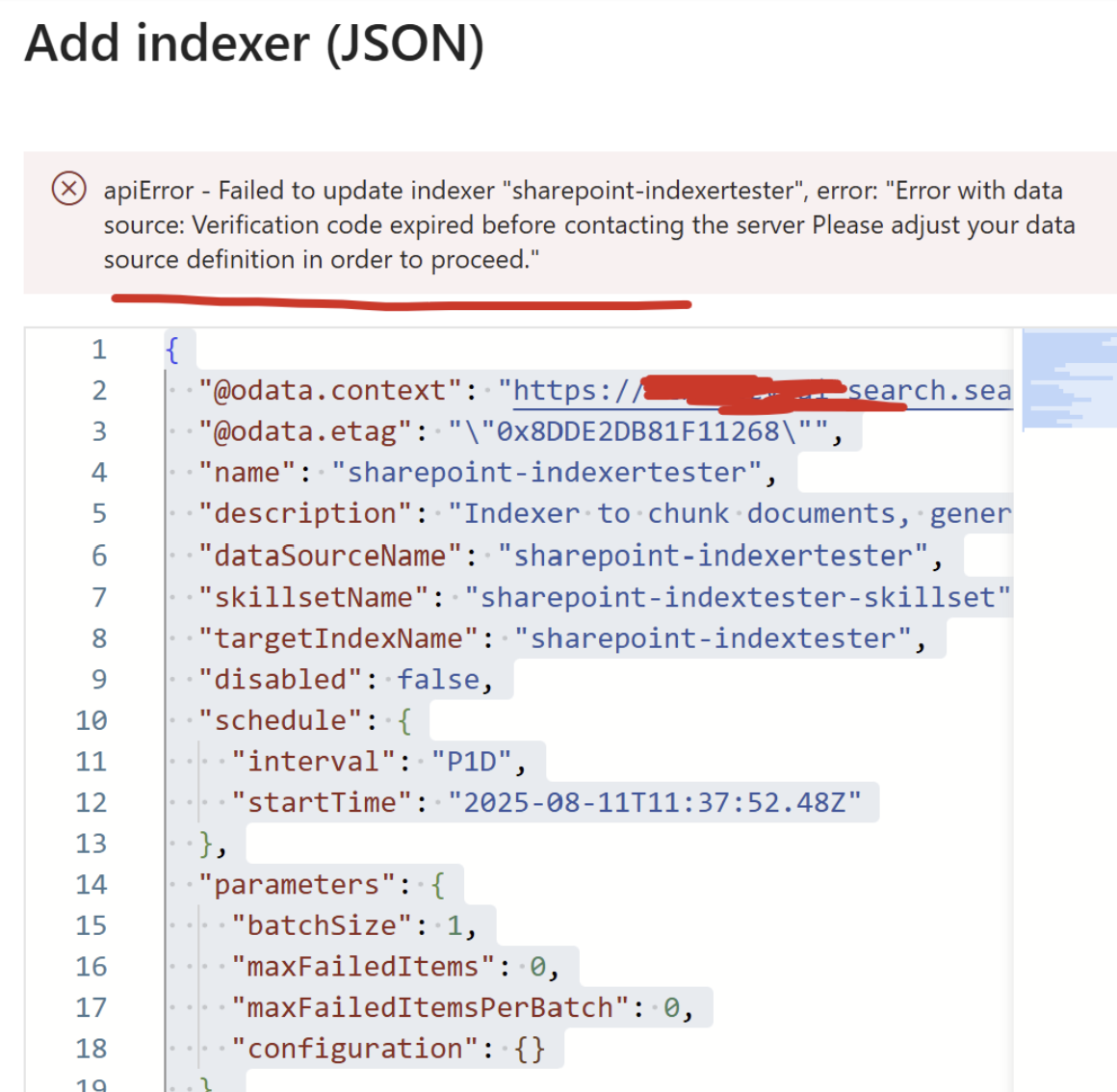Image resolution: width=1117 pixels, height=1092 pixels.
Task: Click the "schedule" key on line 10
Action: (280, 721)
